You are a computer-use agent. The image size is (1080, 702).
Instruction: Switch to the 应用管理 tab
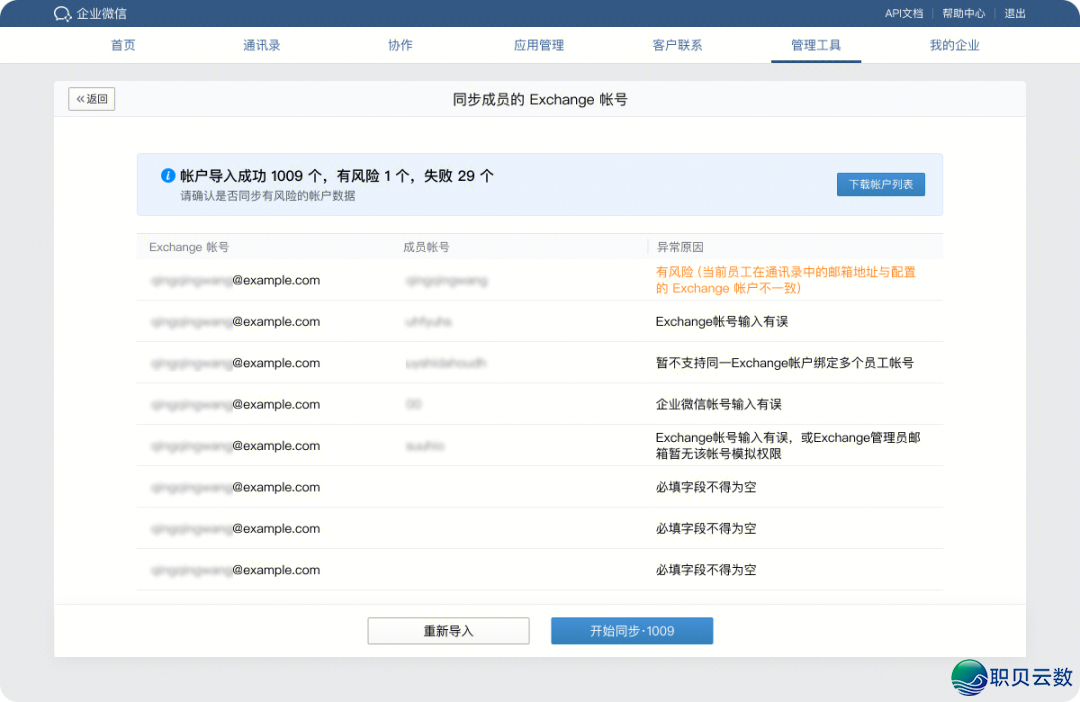point(539,45)
